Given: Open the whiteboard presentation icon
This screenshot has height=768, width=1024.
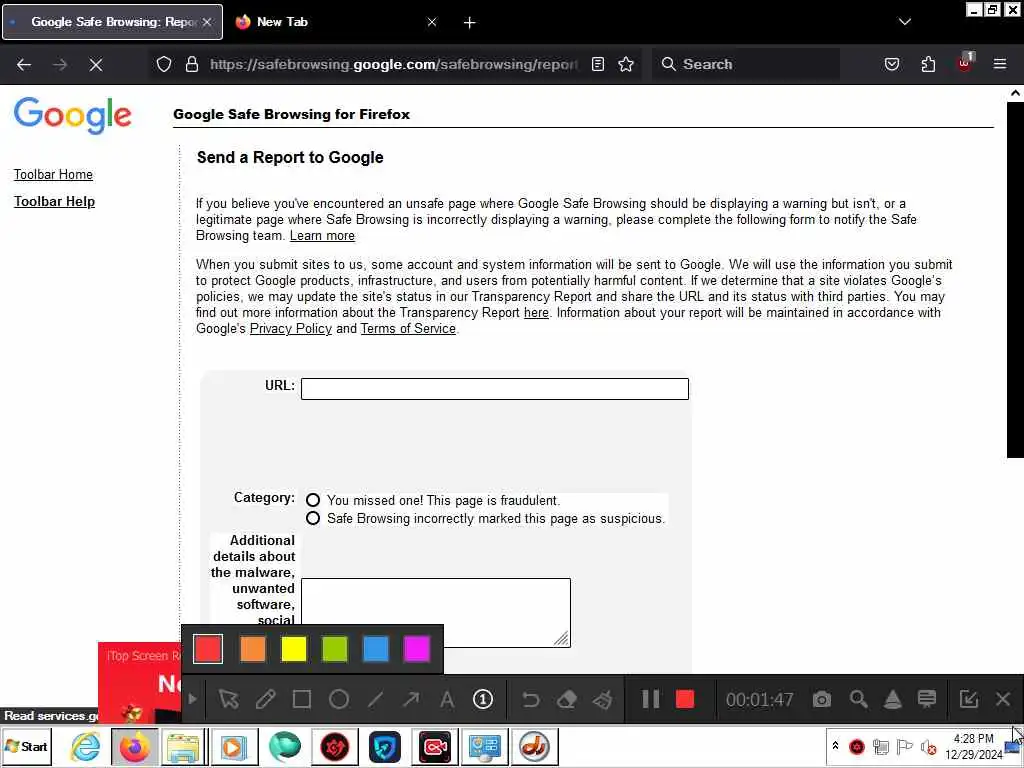Looking at the screenshot, I should [927, 699].
